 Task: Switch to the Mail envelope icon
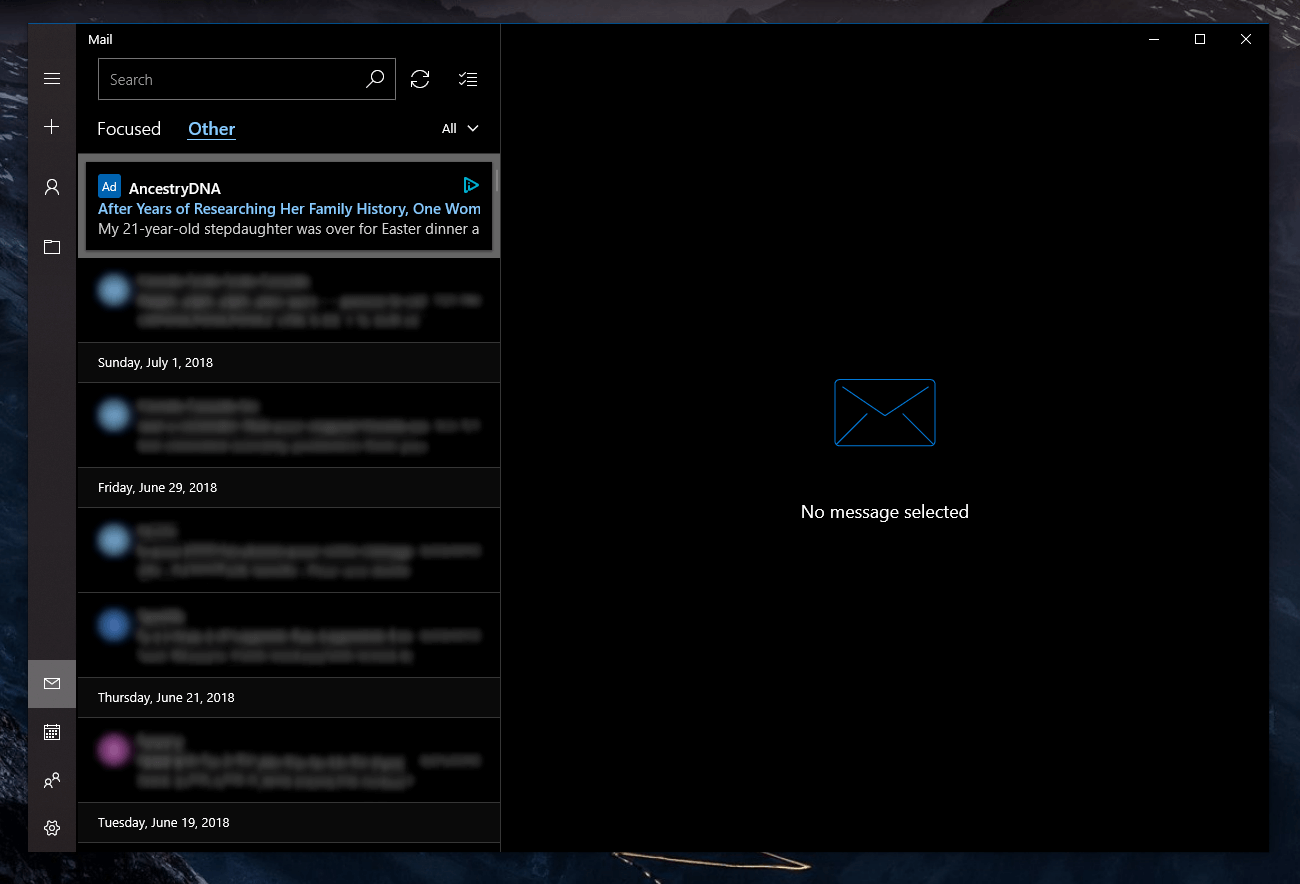coord(52,684)
